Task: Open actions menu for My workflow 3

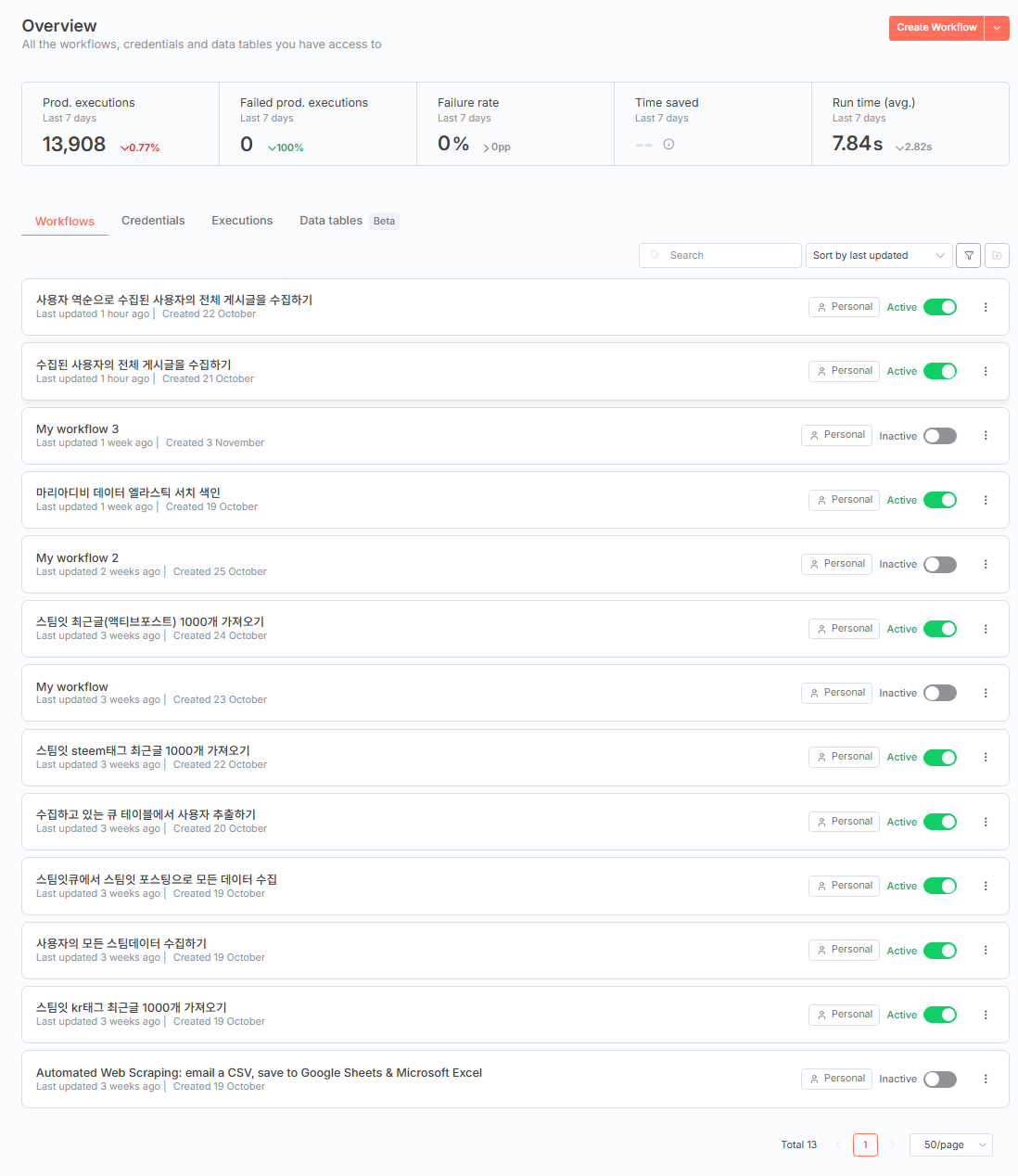Action: [x=986, y=436]
